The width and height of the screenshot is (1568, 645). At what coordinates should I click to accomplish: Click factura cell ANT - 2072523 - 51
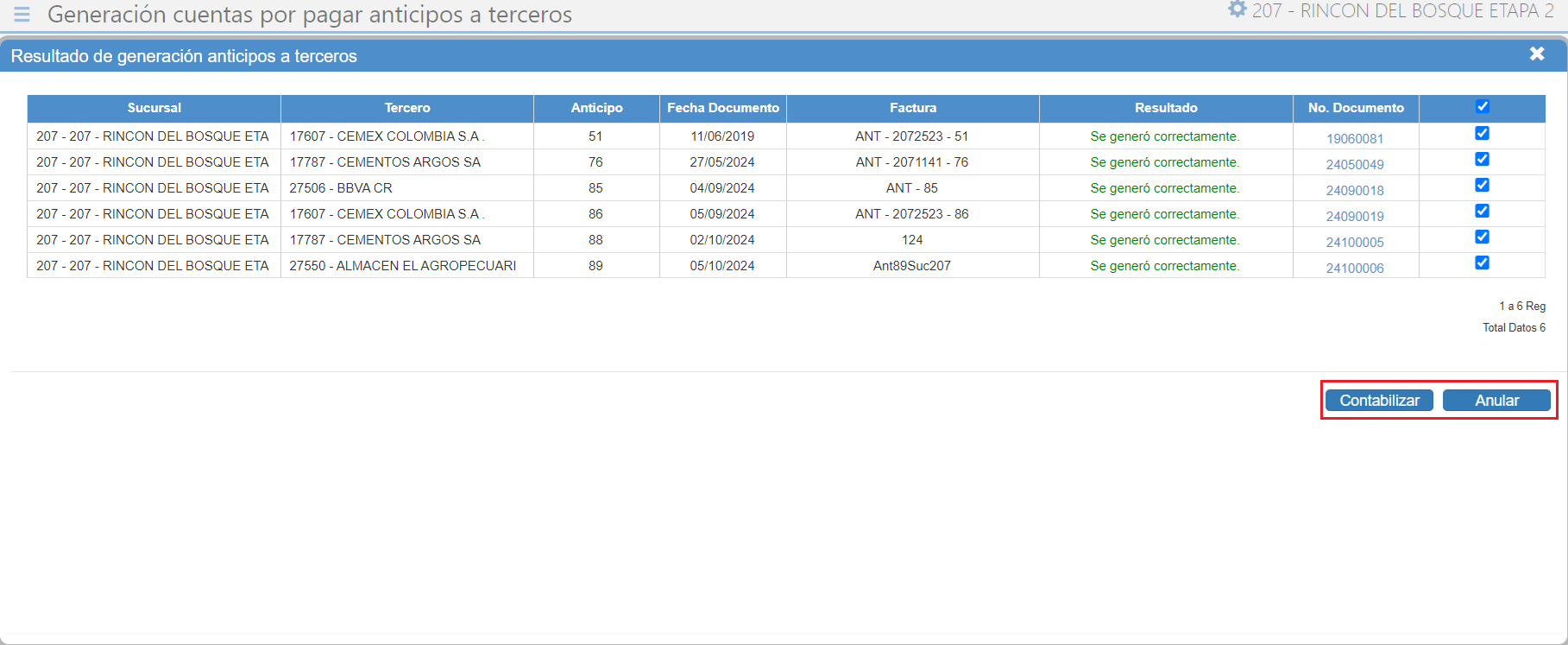[x=912, y=136]
